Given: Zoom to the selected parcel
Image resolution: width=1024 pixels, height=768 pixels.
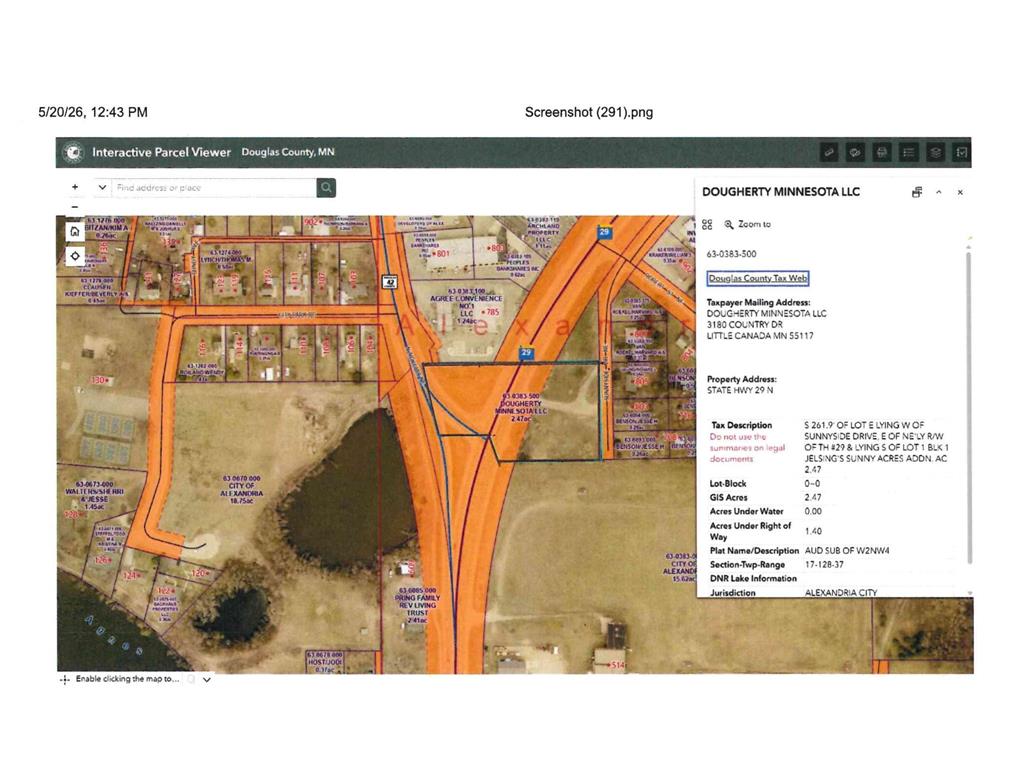Looking at the screenshot, I should coord(747,224).
